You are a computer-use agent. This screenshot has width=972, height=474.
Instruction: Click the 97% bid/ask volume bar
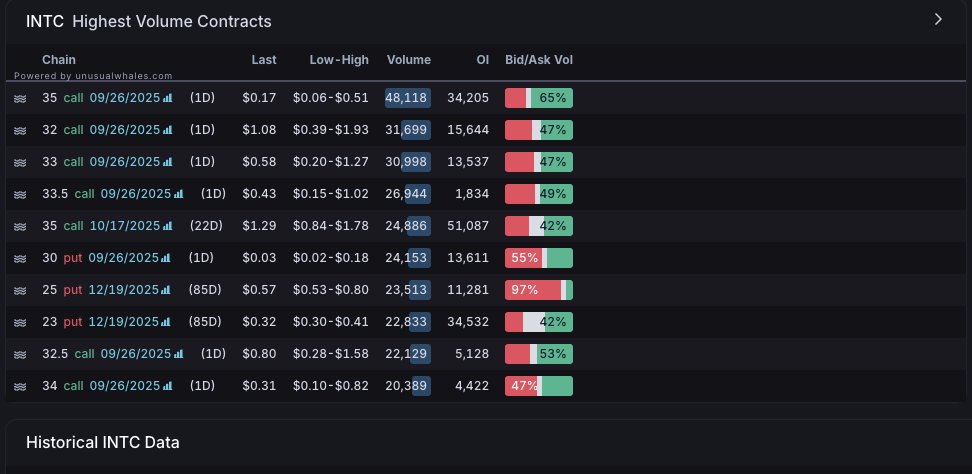click(x=538, y=290)
